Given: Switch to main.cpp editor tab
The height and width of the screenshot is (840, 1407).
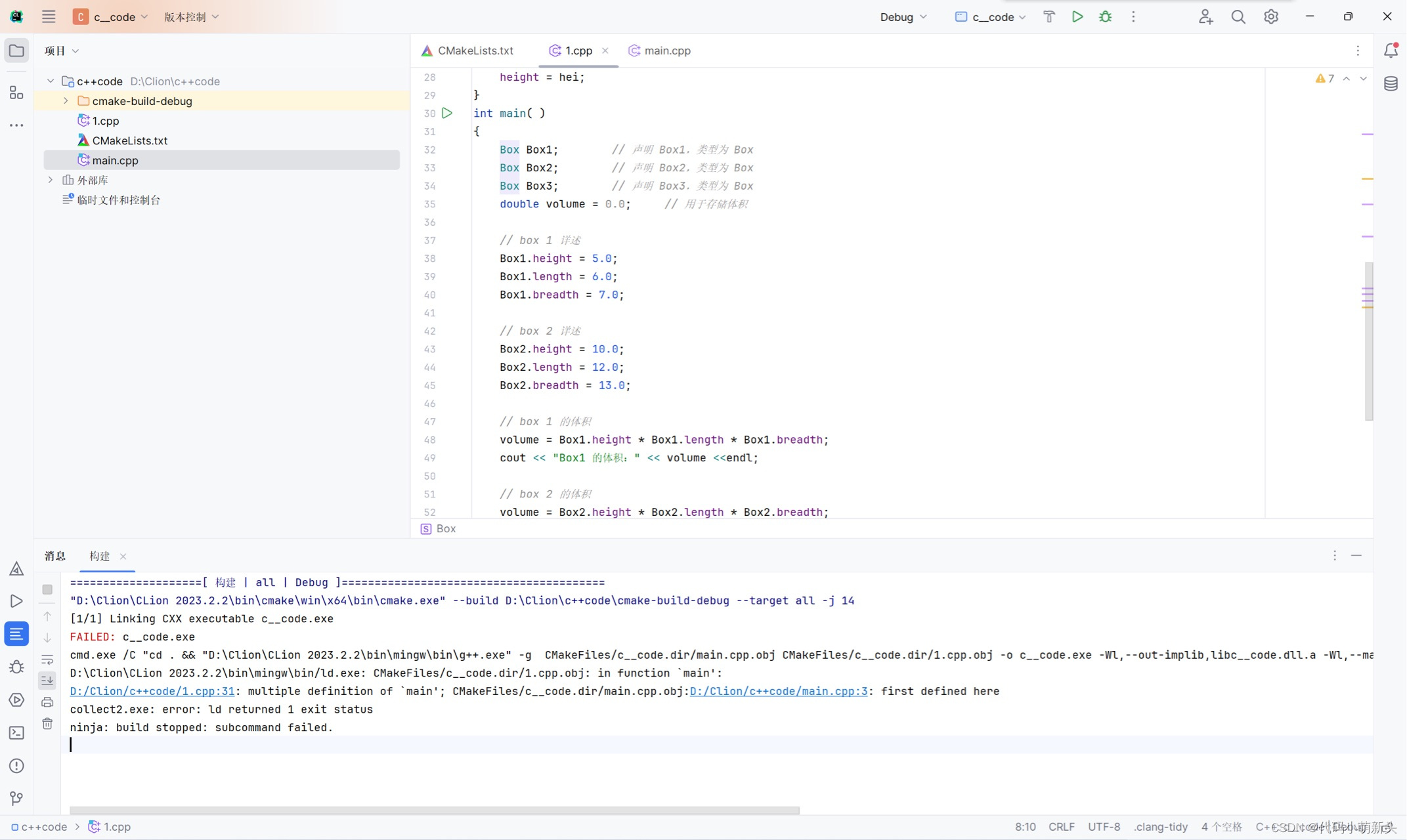Looking at the screenshot, I should (660, 51).
